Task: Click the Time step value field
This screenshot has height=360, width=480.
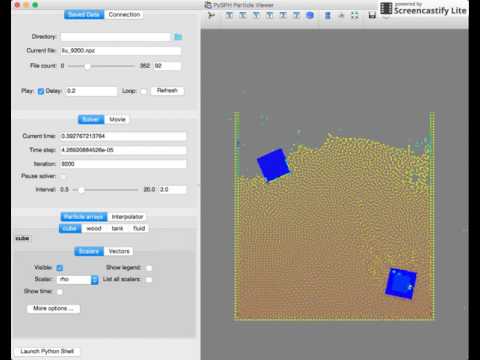Action: tap(123, 150)
